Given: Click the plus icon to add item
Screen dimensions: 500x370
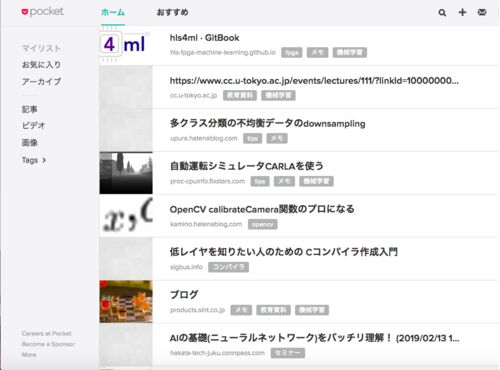Looking at the screenshot, I should click(462, 12).
